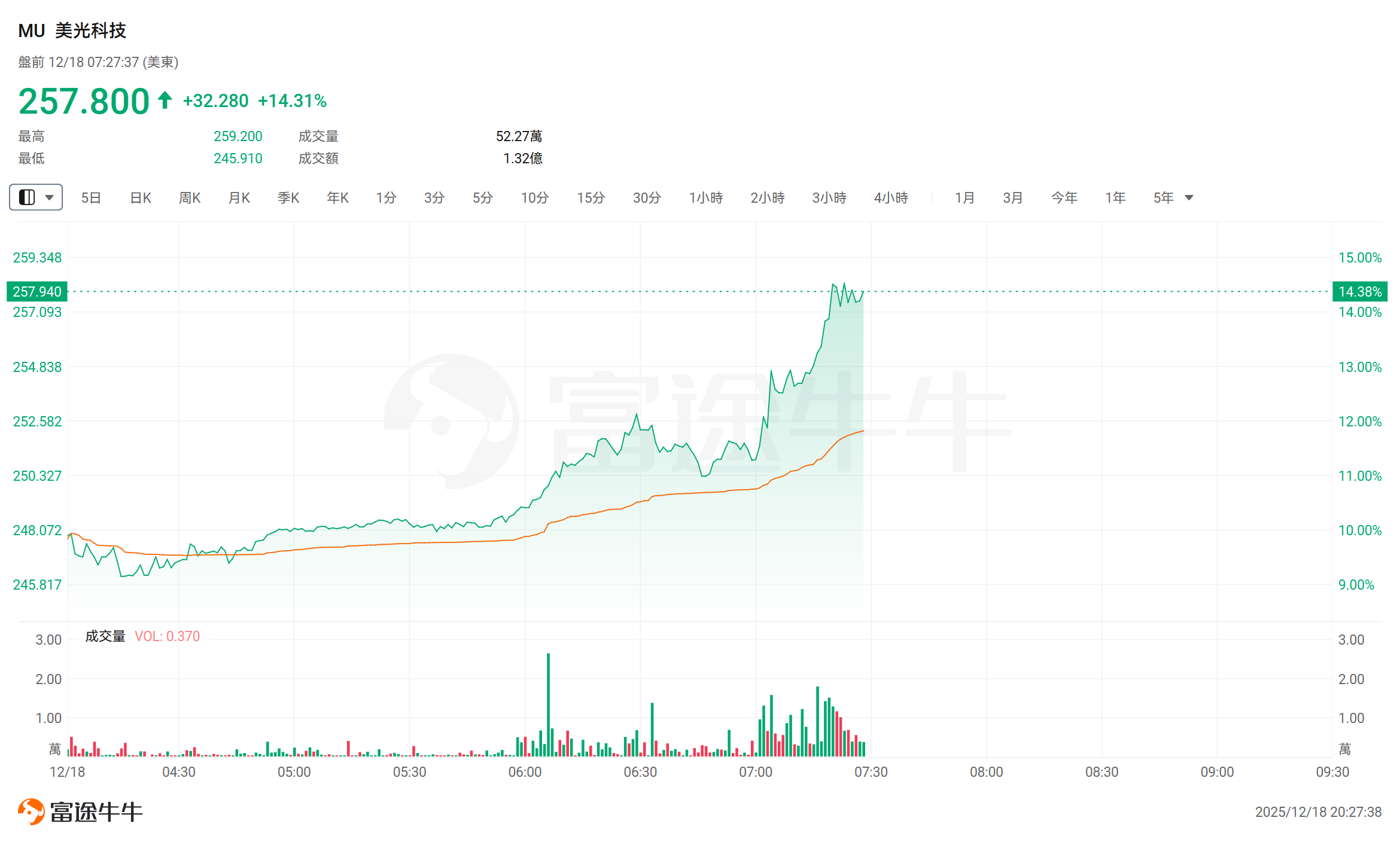This screenshot has height=842, width=1400.
Task: Switch to the 5日 chart tab
Action: click(x=91, y=197)
